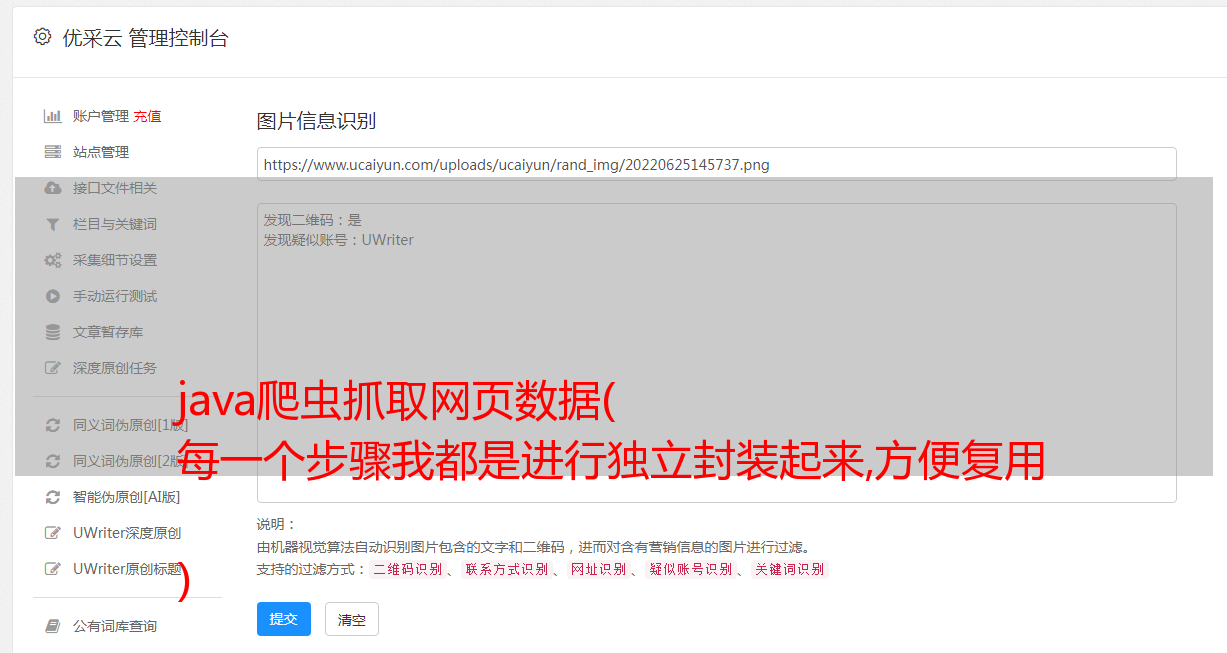Open 栏目与关键词 menu item
The width and height of the screenshot is (1227, 653).
coord(115,224)
